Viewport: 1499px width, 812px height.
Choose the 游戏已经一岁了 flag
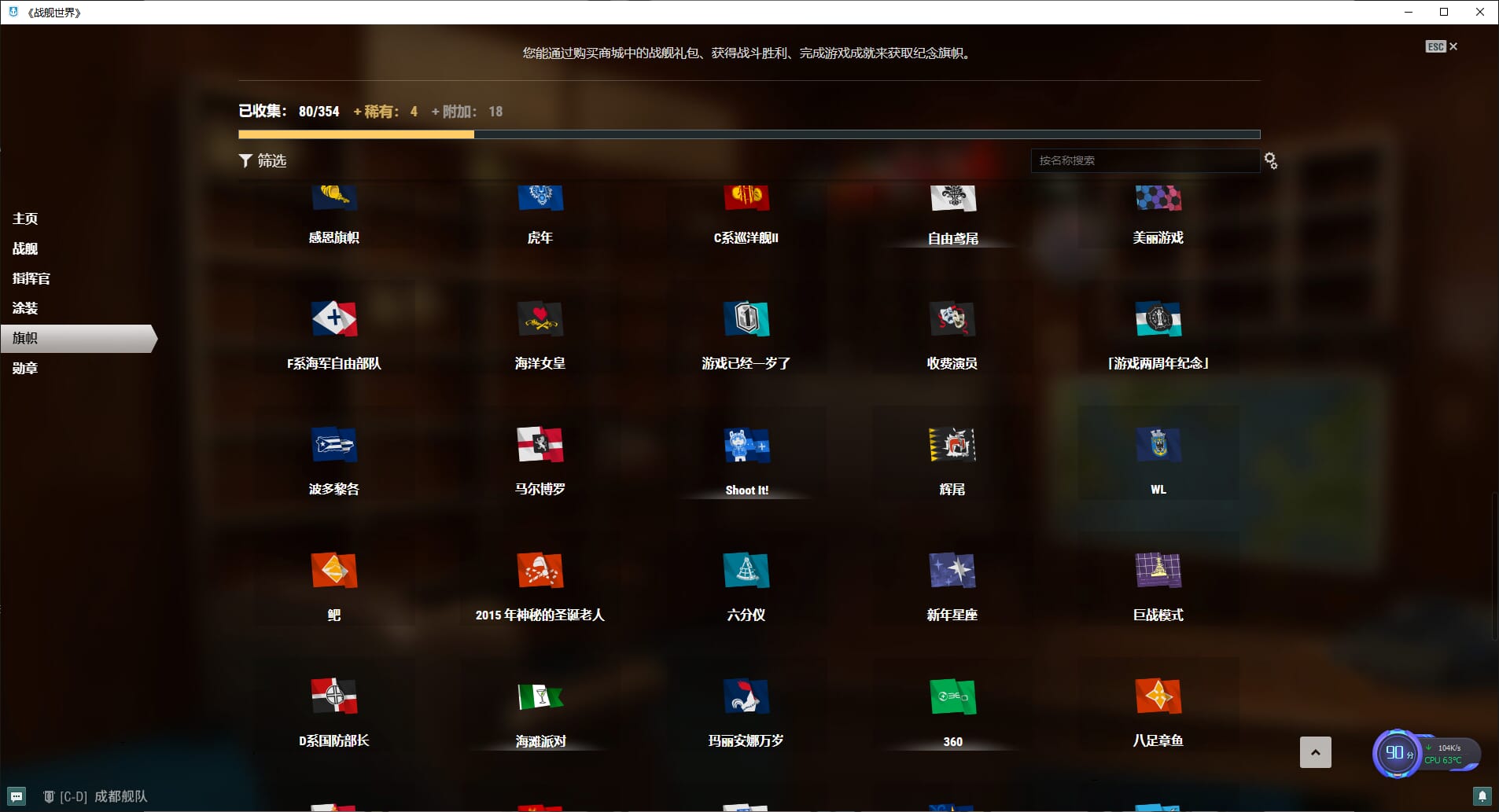click(746, 319)
